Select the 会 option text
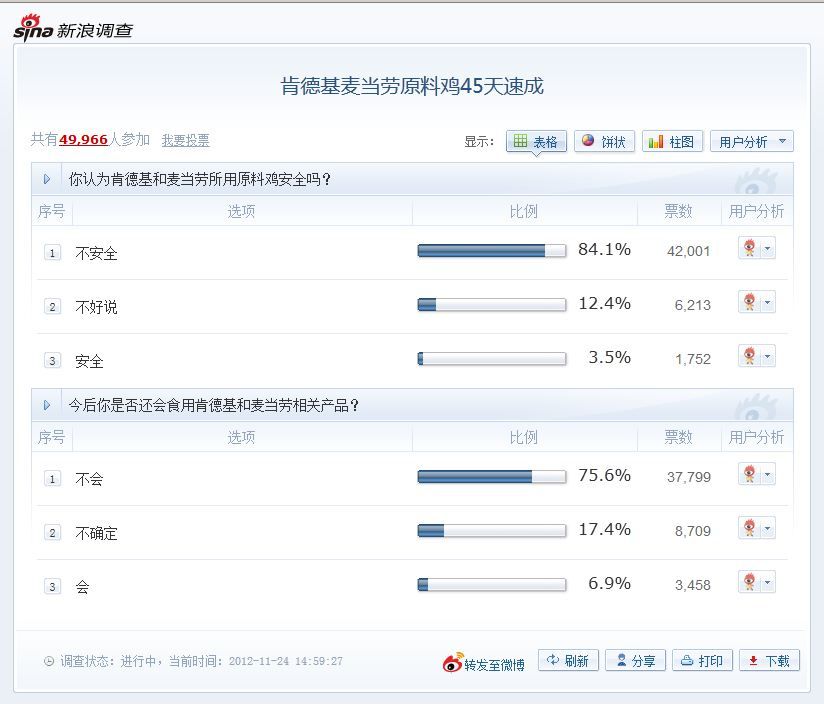The image size is (824, 704). coord(83,586)
